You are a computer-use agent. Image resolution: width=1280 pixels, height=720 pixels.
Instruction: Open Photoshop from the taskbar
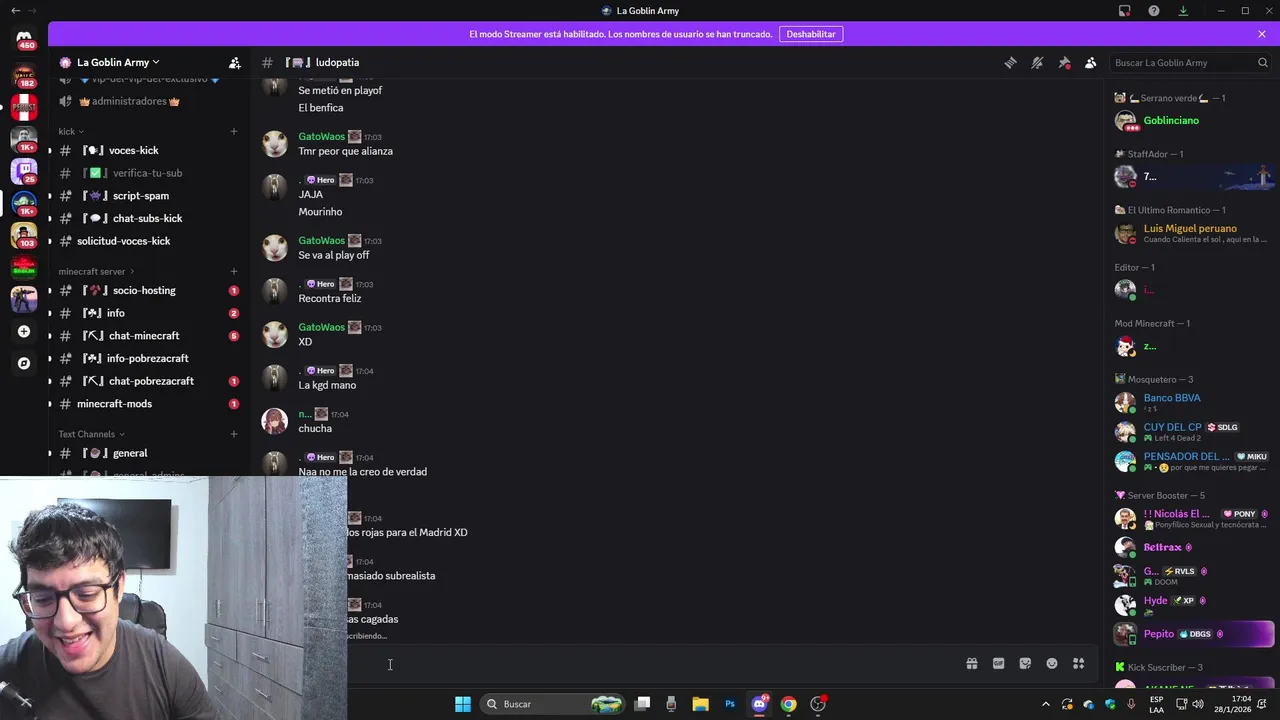[730, 704]
